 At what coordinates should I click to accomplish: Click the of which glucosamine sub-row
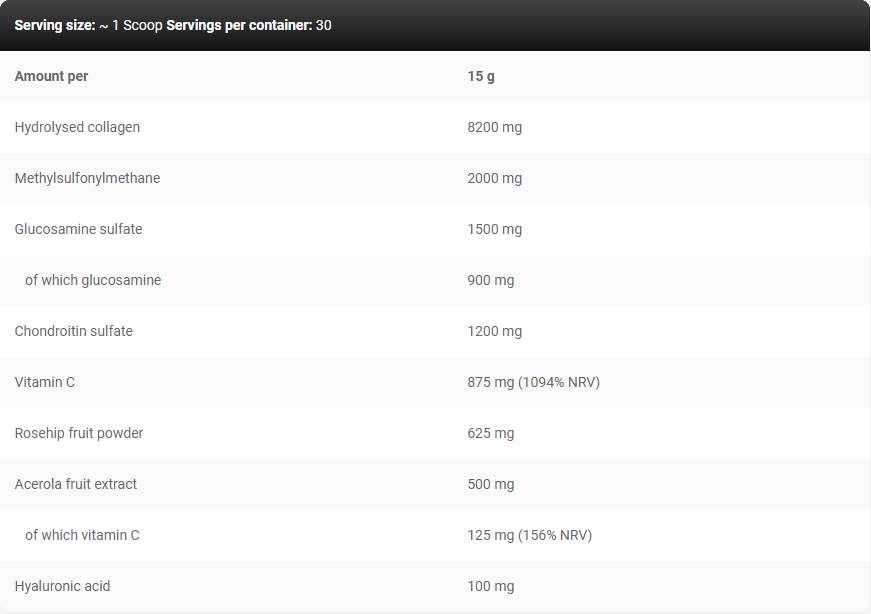coord(93,280)
